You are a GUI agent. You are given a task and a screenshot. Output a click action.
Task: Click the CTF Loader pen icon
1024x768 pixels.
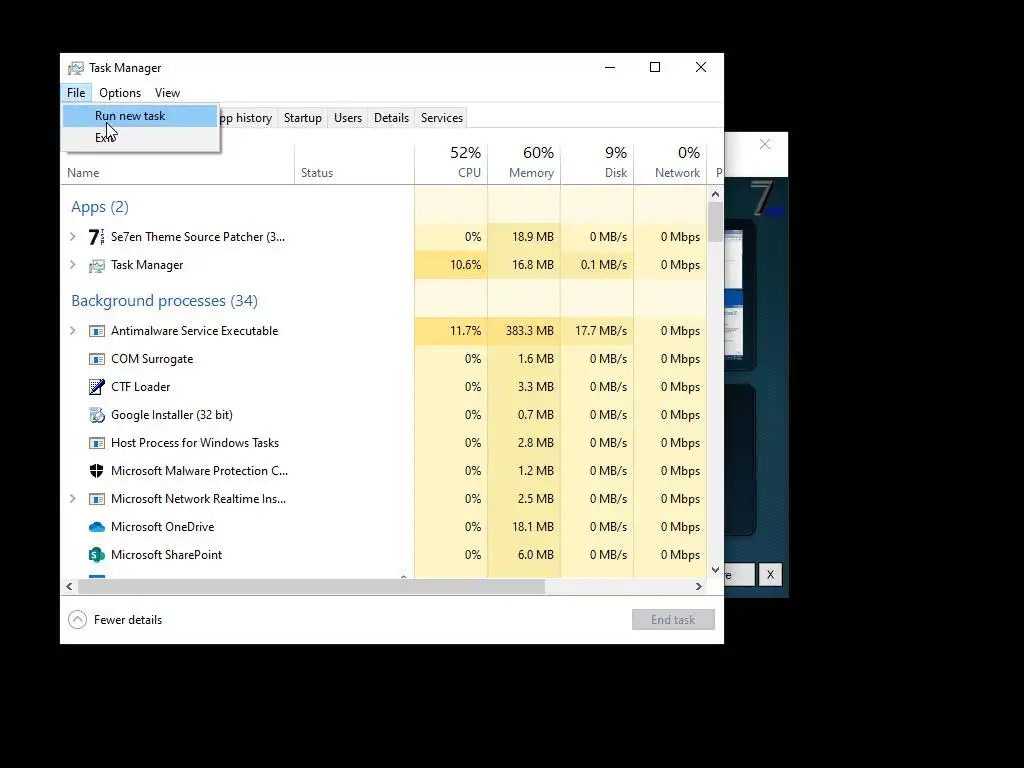[x=97, y=387]
